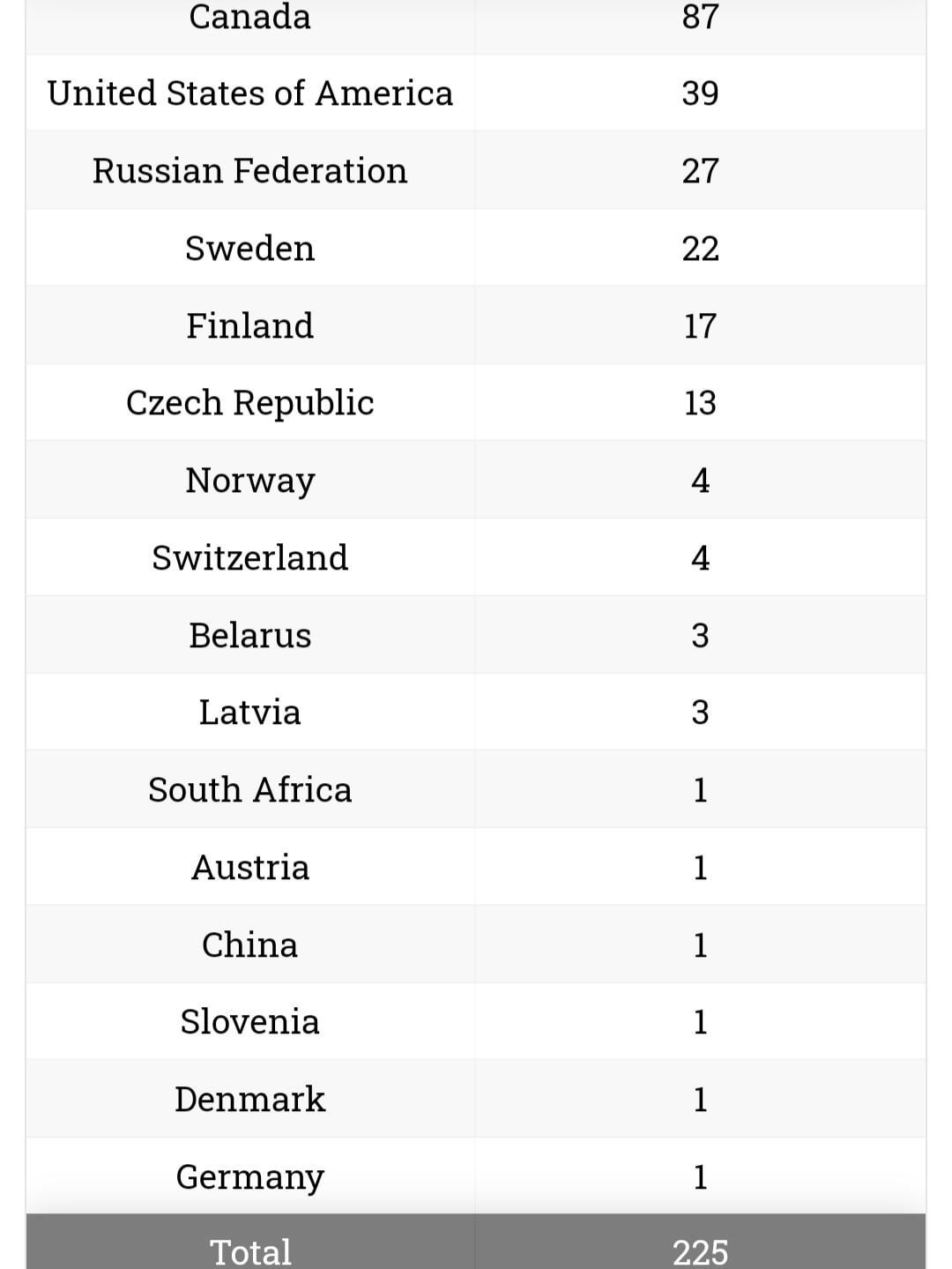Select the total value 225
This screenshot has width=952, height=1269.
(x=700, y=1251)
